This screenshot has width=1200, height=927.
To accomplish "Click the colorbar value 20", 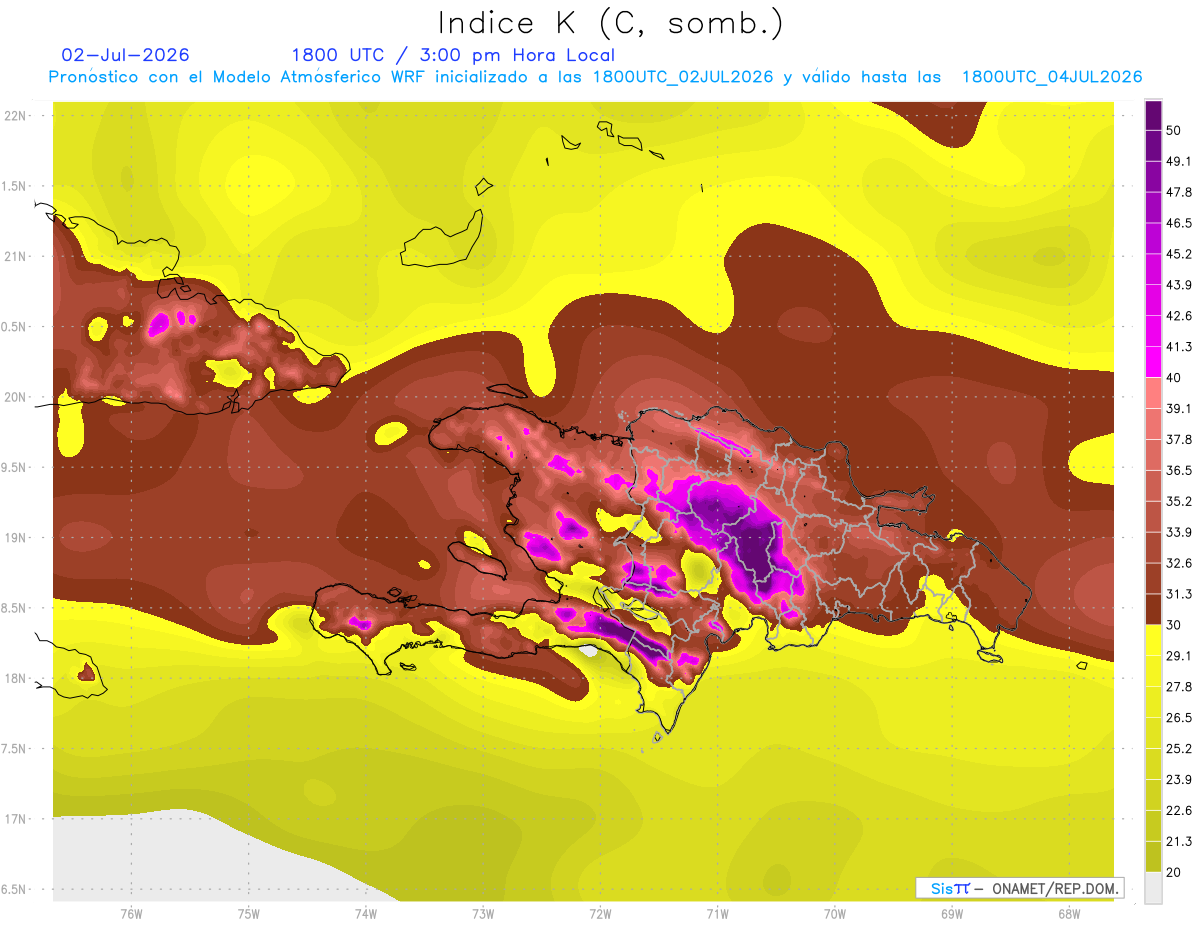I will coord(1174,872).
